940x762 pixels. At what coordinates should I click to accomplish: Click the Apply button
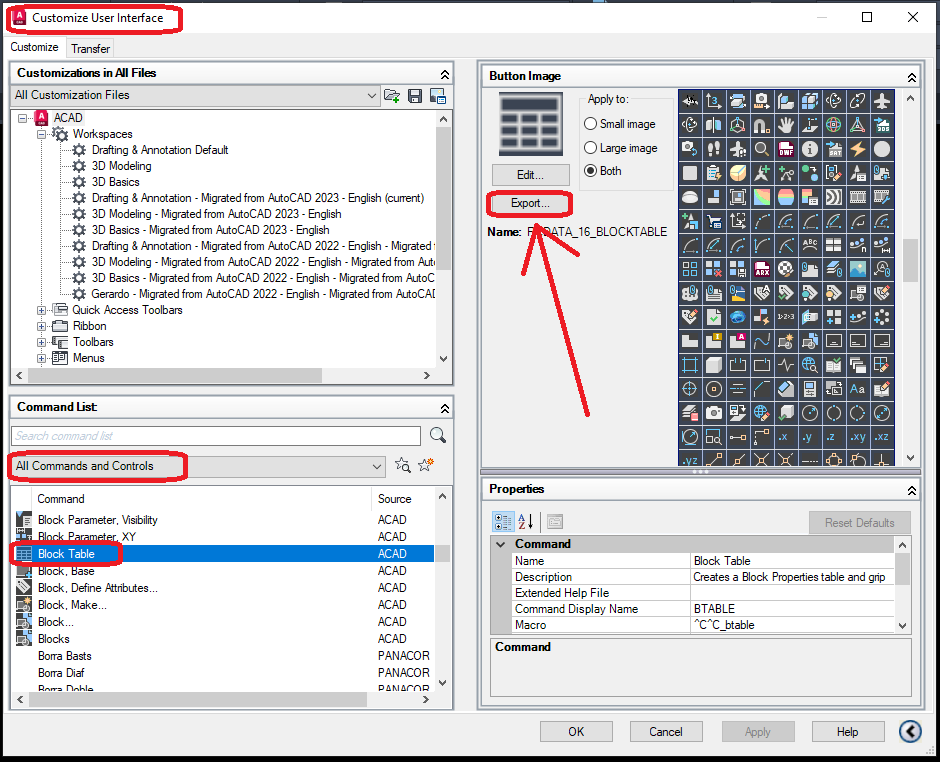(757, 731)
